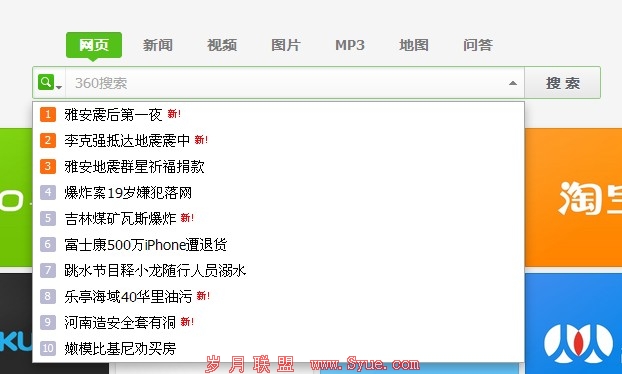Select suggestion 河南造安全套有洞
The height and width of the screenshot is (374, 622).
(x=120, y=322)
